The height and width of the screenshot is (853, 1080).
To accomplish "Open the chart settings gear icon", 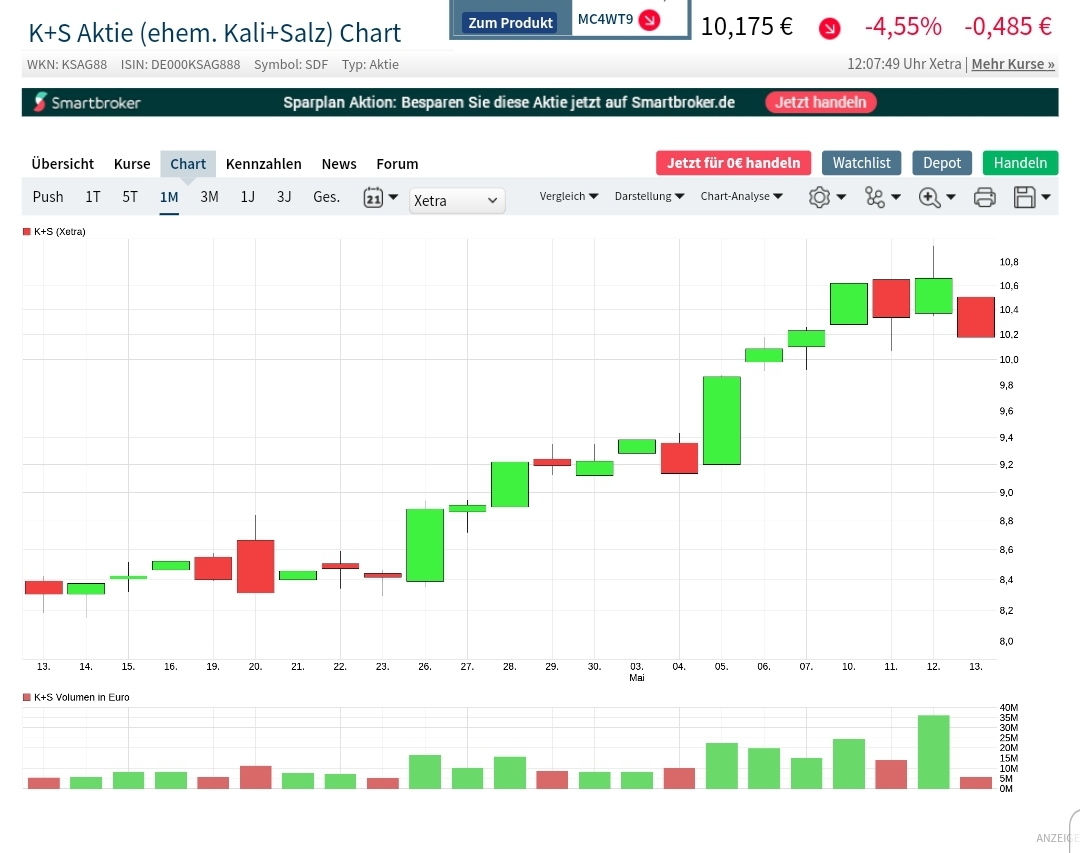I will 819,198.
